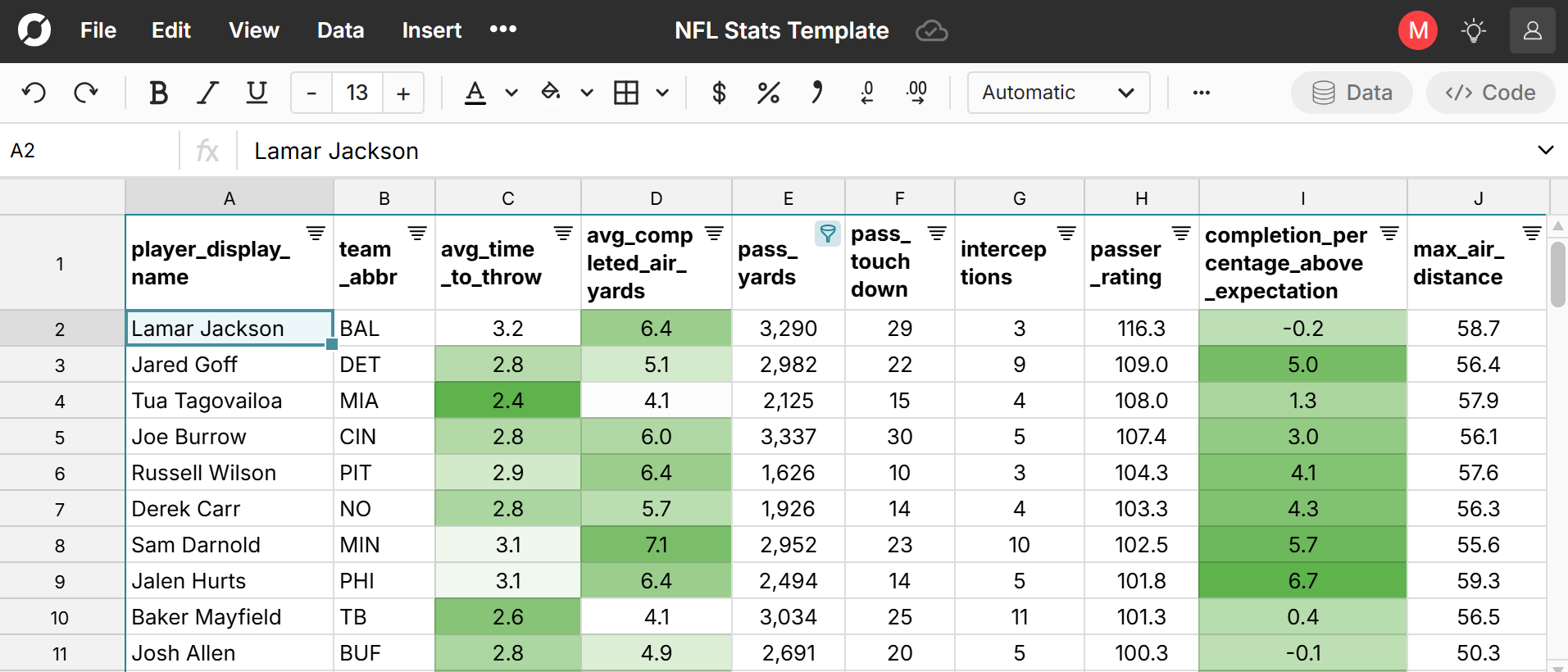
Task: Open the Data menu
Action: [x=340, y=30]
